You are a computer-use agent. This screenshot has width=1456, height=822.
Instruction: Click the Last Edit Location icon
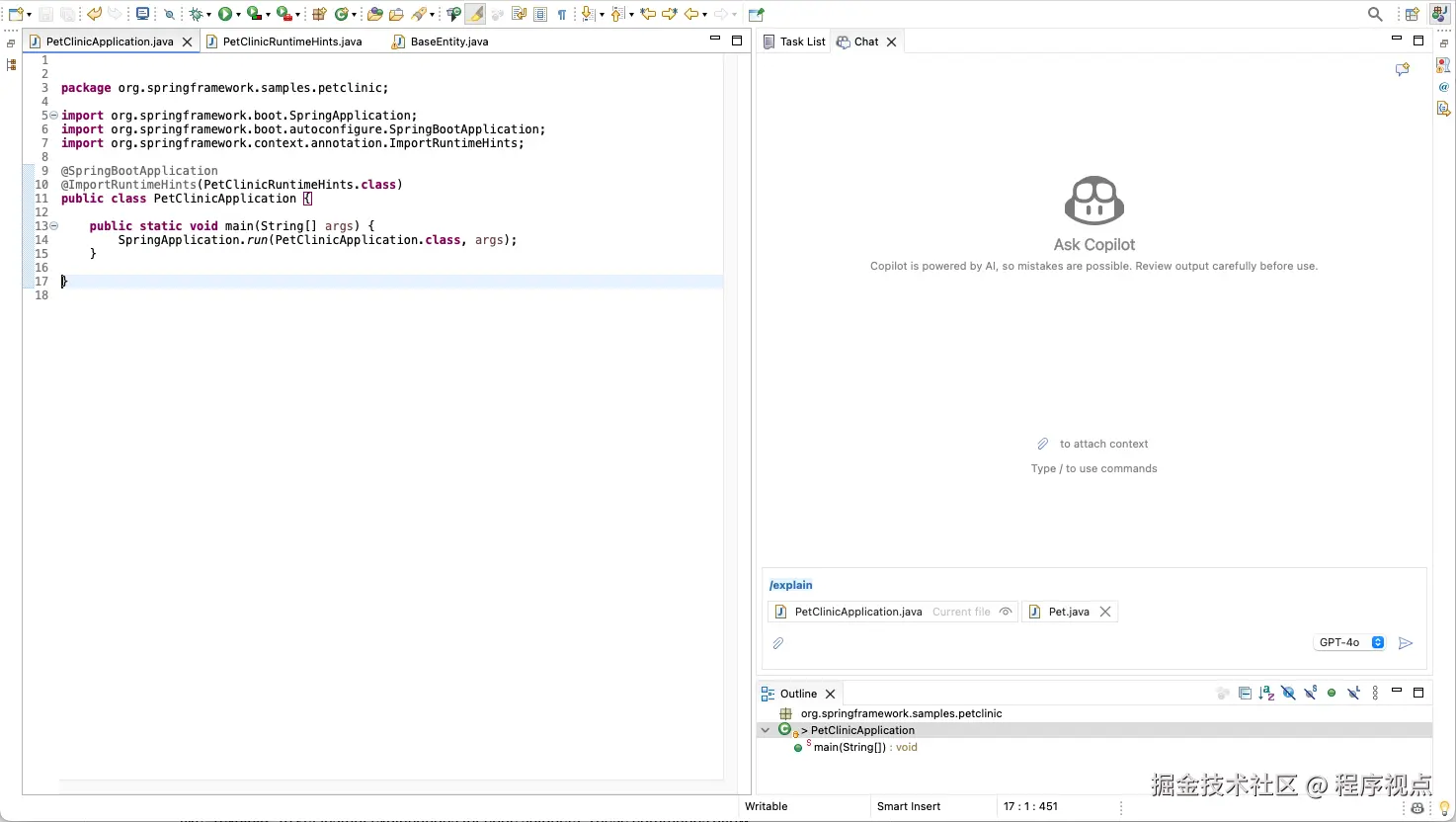[648, 14]
